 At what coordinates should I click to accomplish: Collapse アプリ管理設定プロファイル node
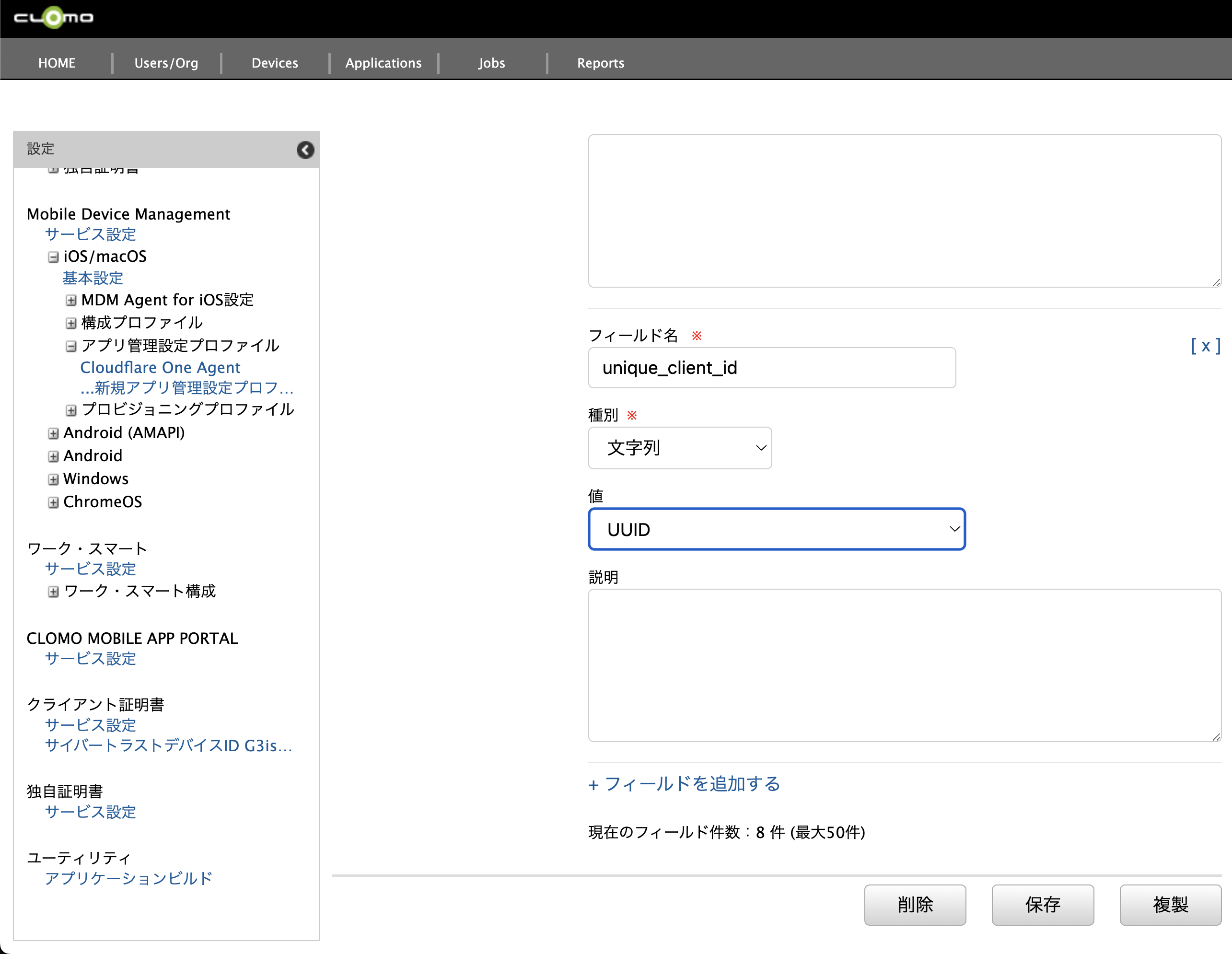click(70, 346)
